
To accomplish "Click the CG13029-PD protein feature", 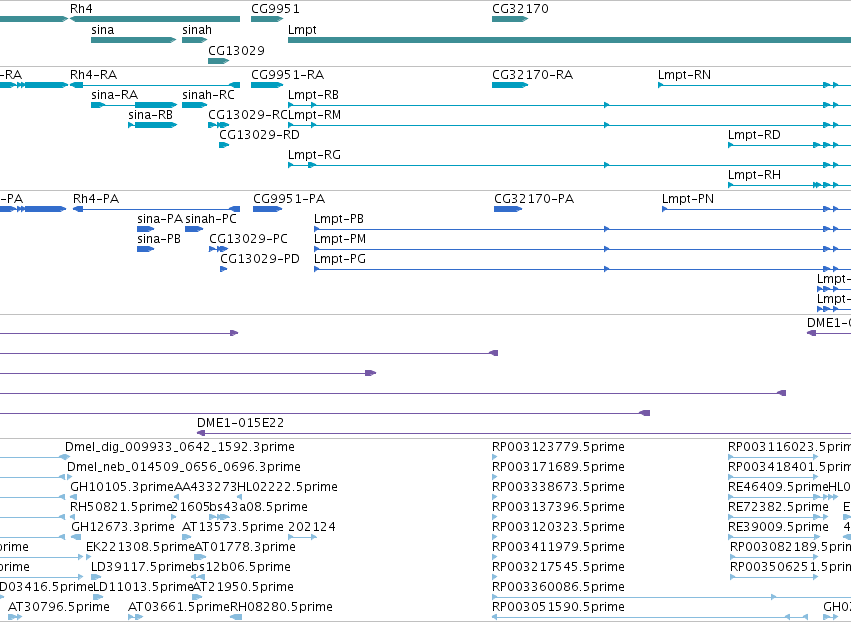I will (223, 269).
